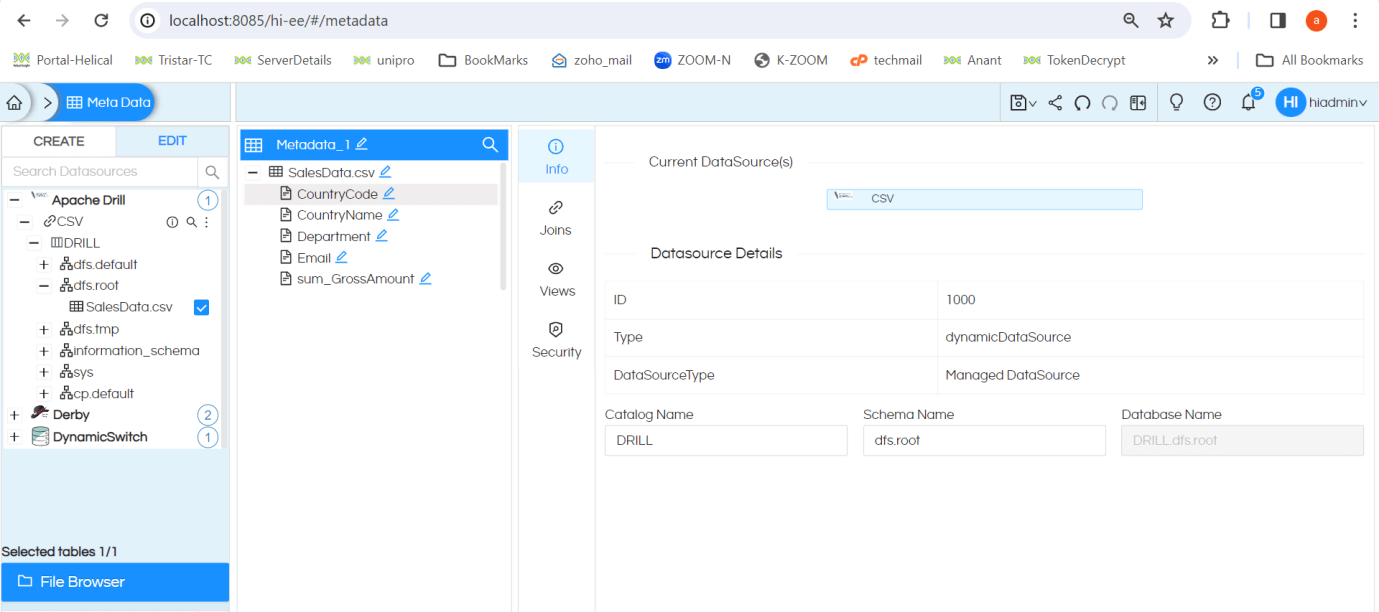This screenshot has height=612, width=1379.
Task: Click the pencil icon beside CountryName
Action: pyautogui.click(x=393, y=215)
